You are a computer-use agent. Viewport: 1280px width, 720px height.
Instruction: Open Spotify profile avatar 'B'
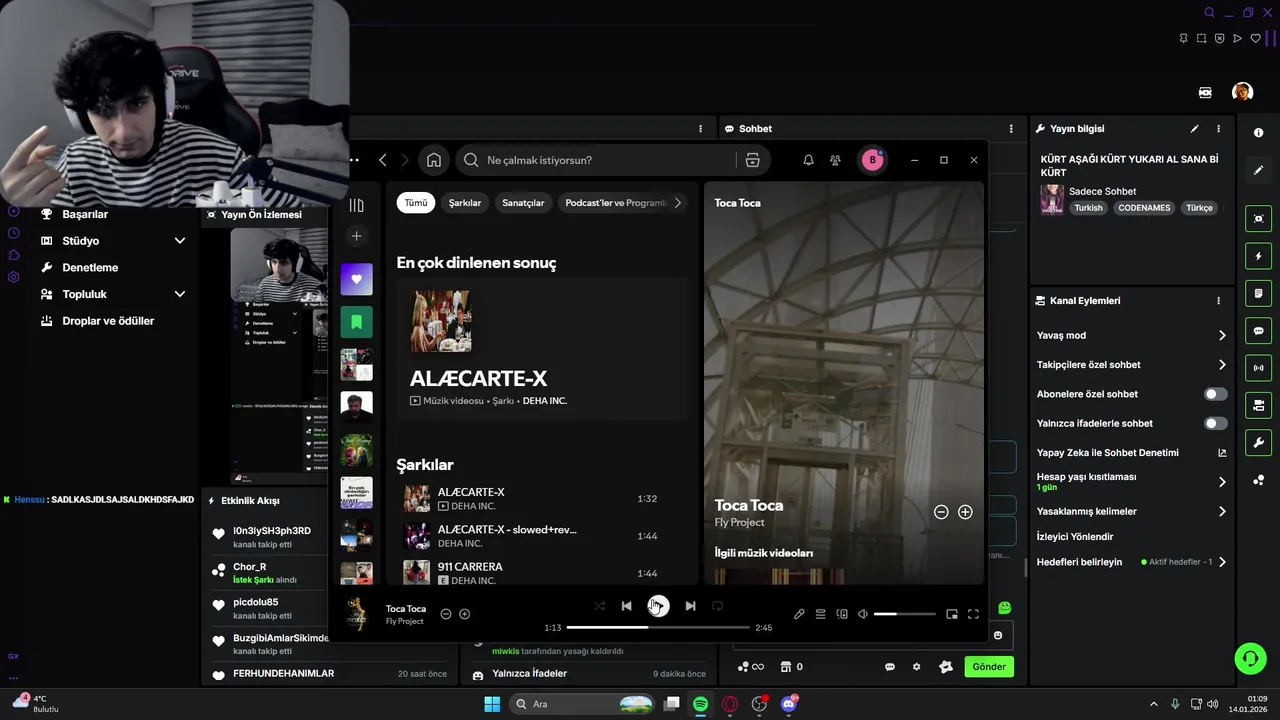pos(872,160)
